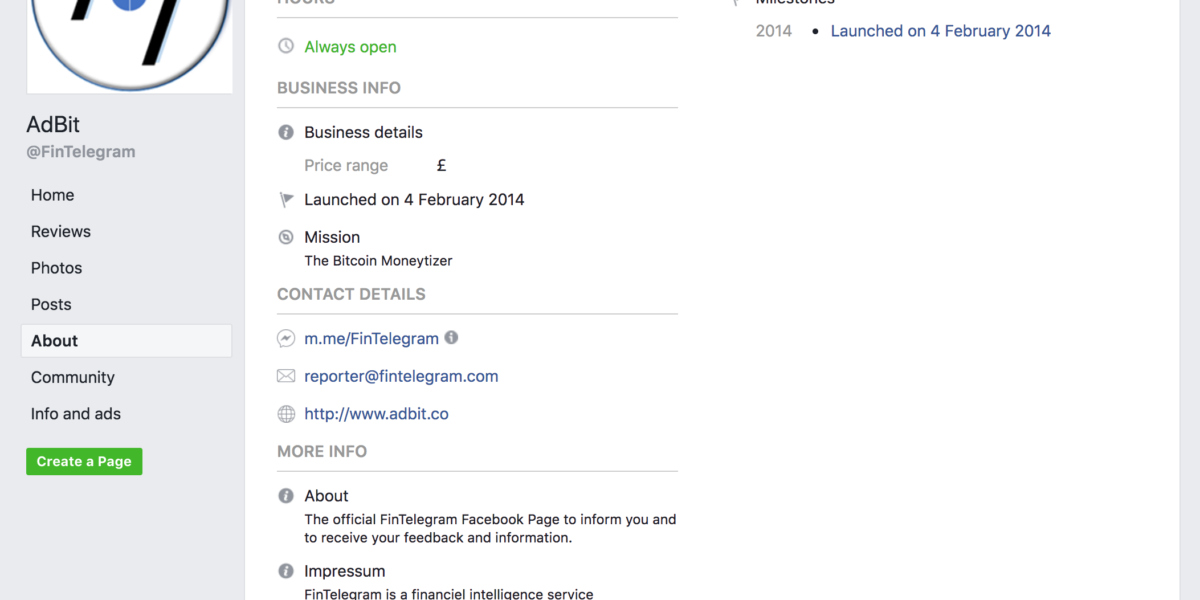Click the Messenger icon in Contact Details

(286, 339)
